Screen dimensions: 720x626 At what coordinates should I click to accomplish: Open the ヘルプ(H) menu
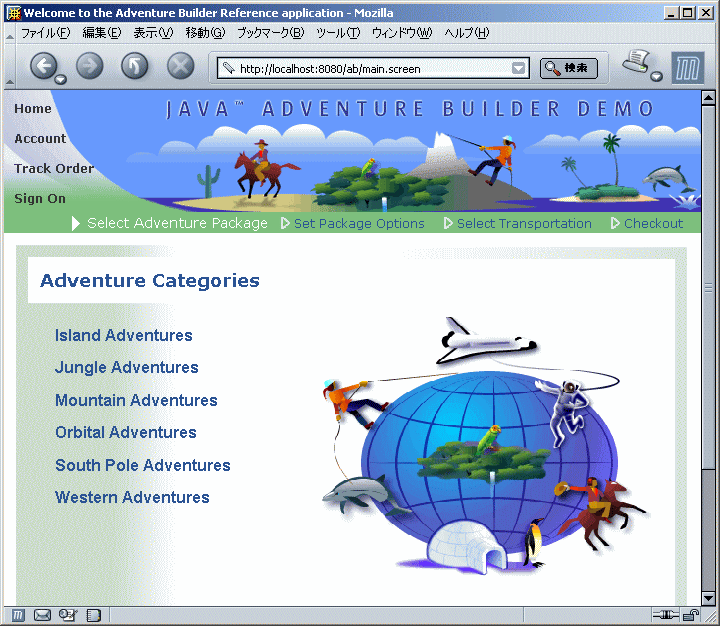click(467, 33)
